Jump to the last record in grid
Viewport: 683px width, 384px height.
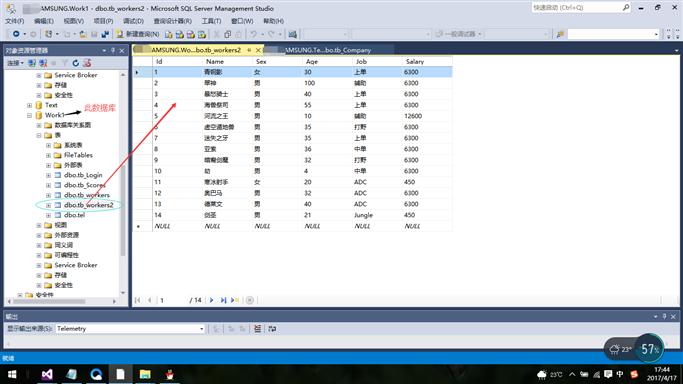pyautogui.click(x=223, y=300)
